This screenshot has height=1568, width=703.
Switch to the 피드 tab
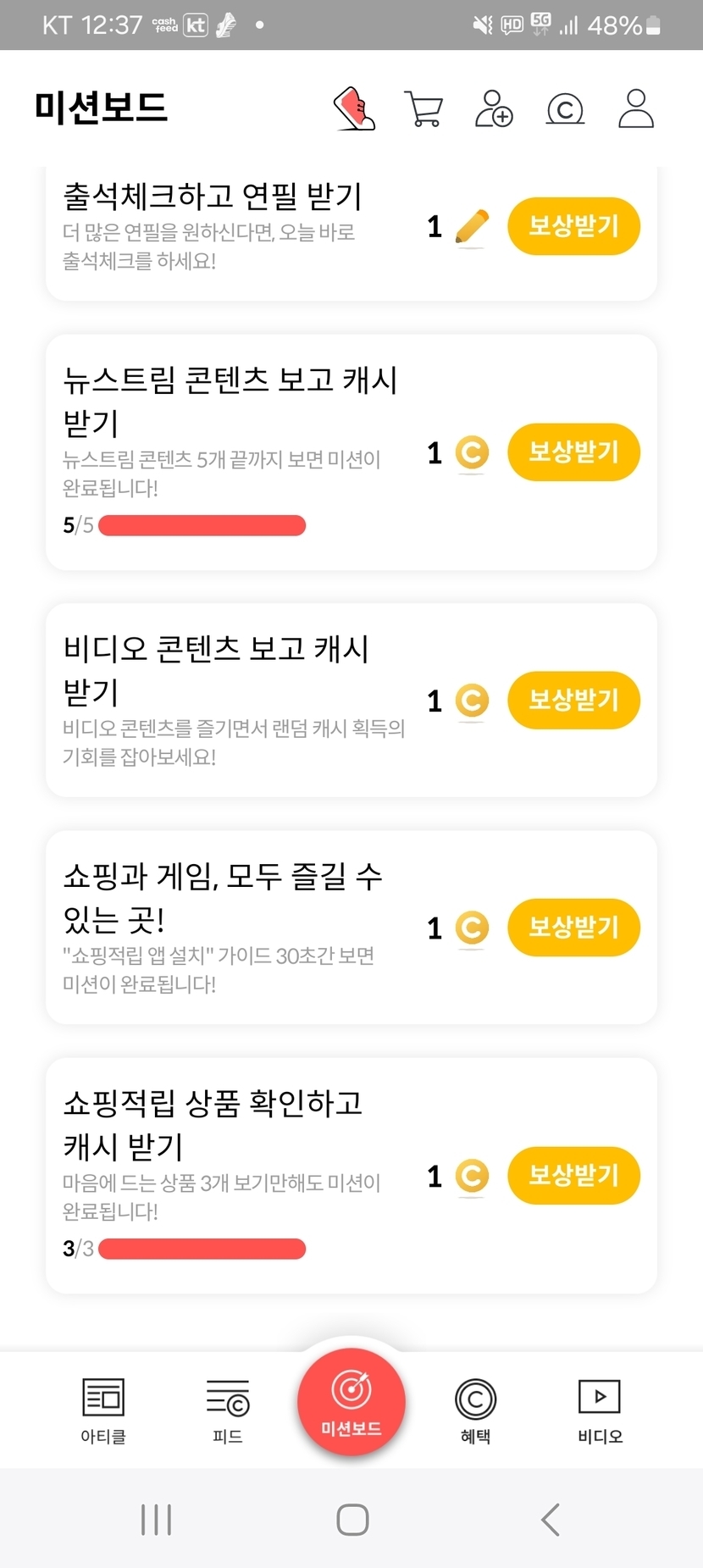228,1410
